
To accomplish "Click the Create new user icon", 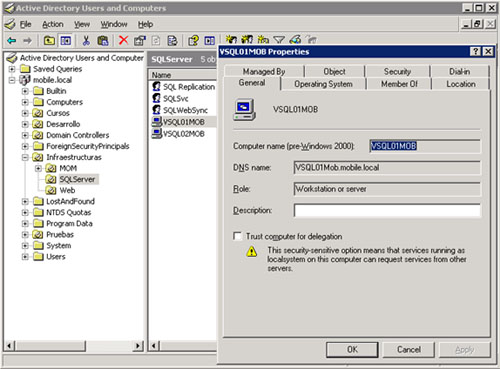I will click(x=231, y=40).
